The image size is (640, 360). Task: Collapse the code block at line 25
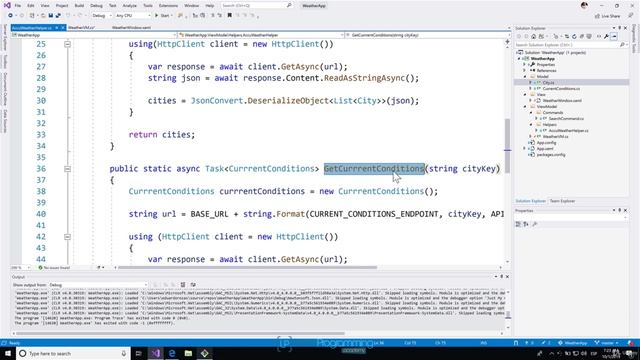click(67, 44)
